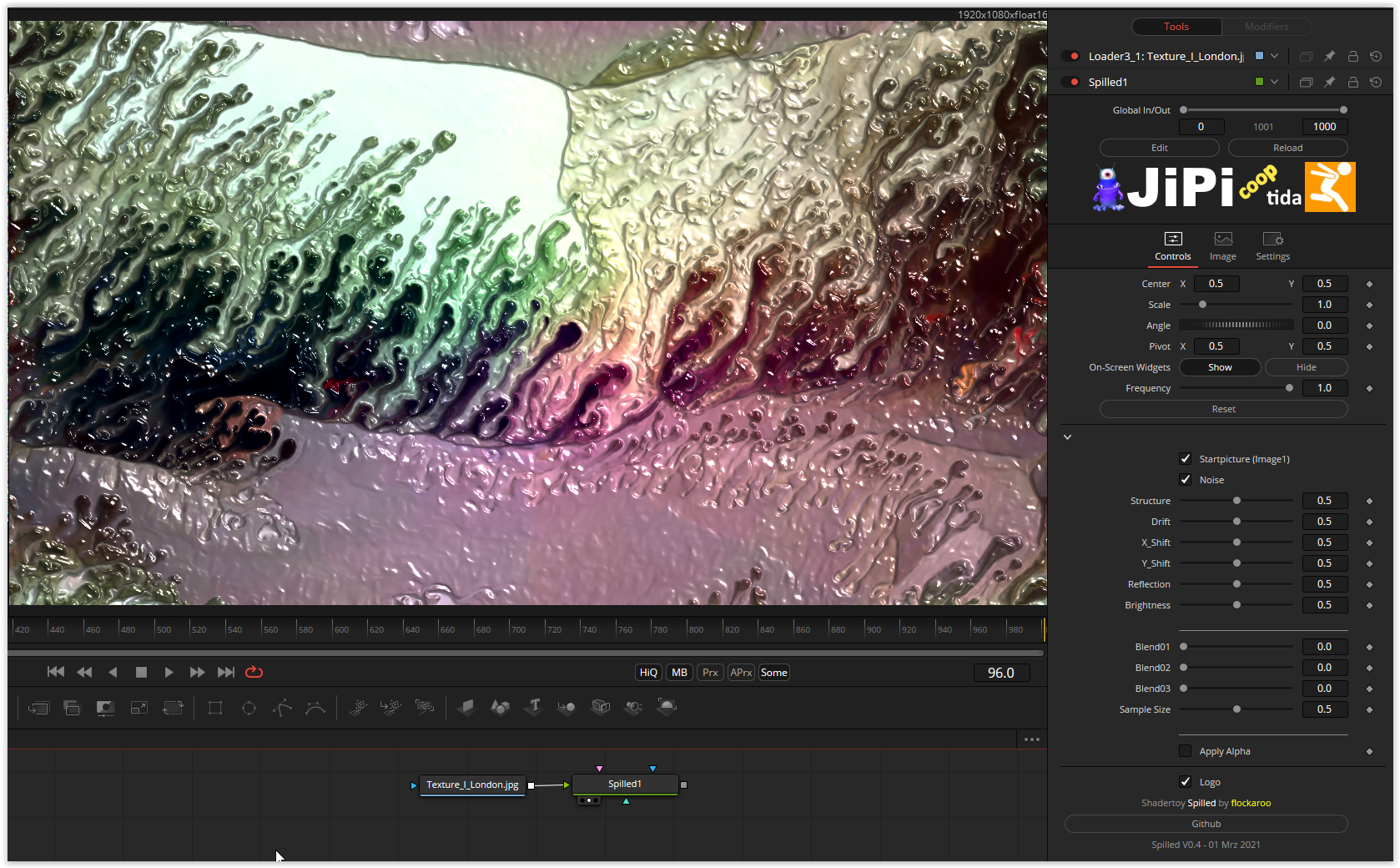
Task: Open the Controls tab
Action: click(1173, 247)
